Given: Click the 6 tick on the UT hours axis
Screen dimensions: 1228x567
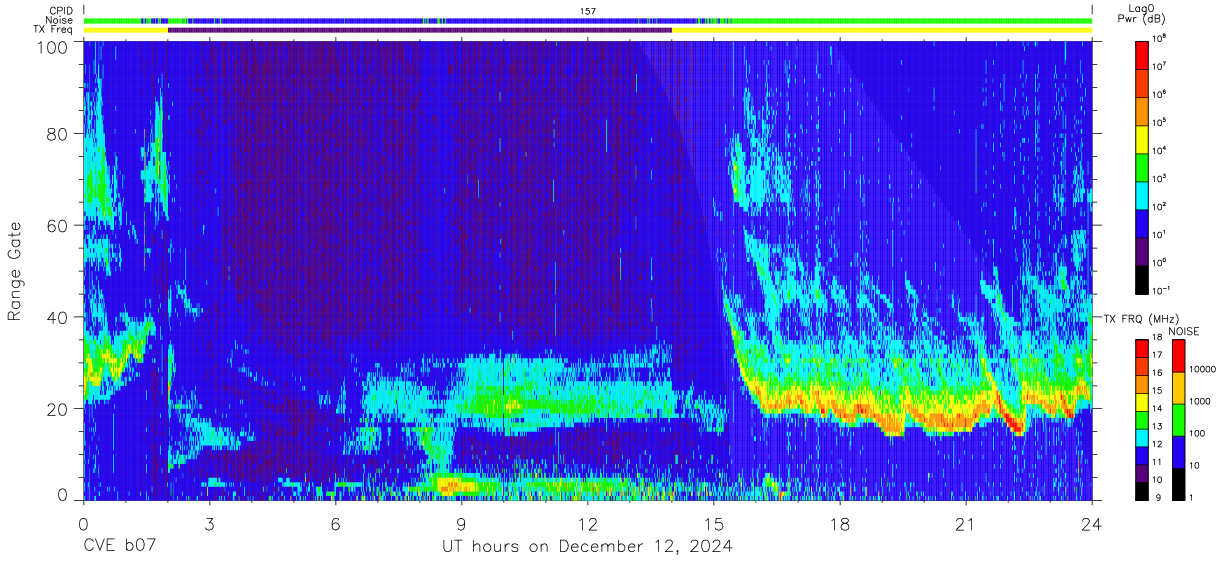Looking at the screenshot, I should (335, 523).
